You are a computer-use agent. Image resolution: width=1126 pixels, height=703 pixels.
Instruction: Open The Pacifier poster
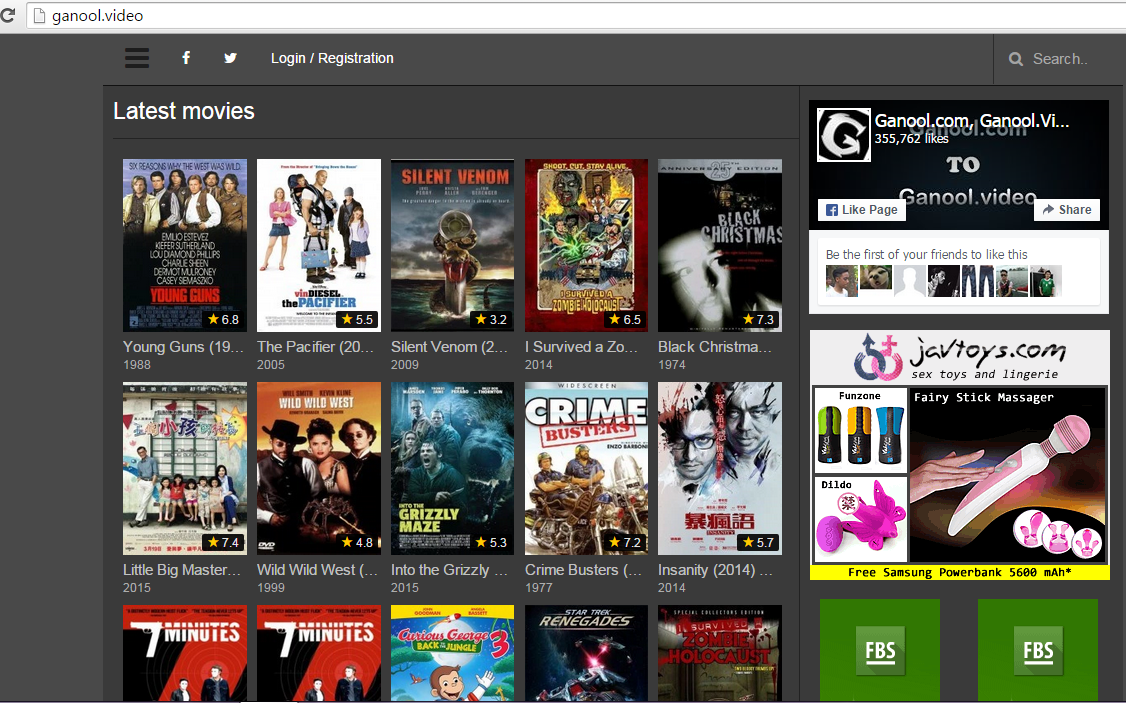pyautogui.click(x=319, y=245)
